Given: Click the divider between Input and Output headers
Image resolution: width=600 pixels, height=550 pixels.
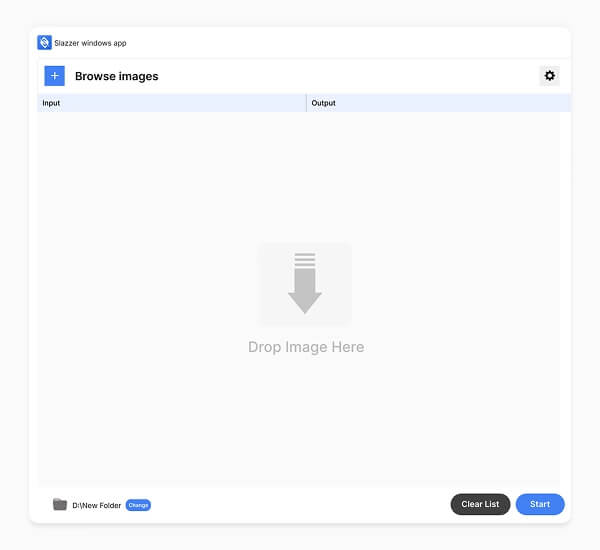Looking at the screenshot, I should (307, 103).
